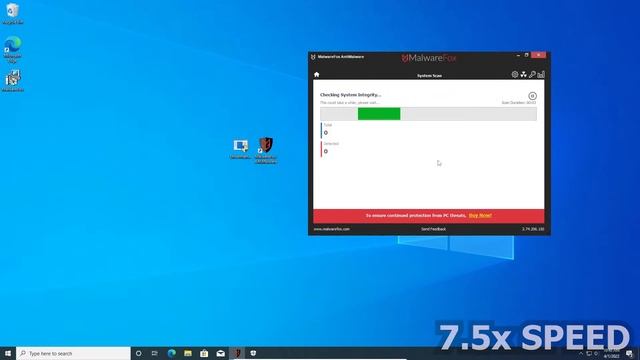Close the MalwareFox window

[538, 55]
